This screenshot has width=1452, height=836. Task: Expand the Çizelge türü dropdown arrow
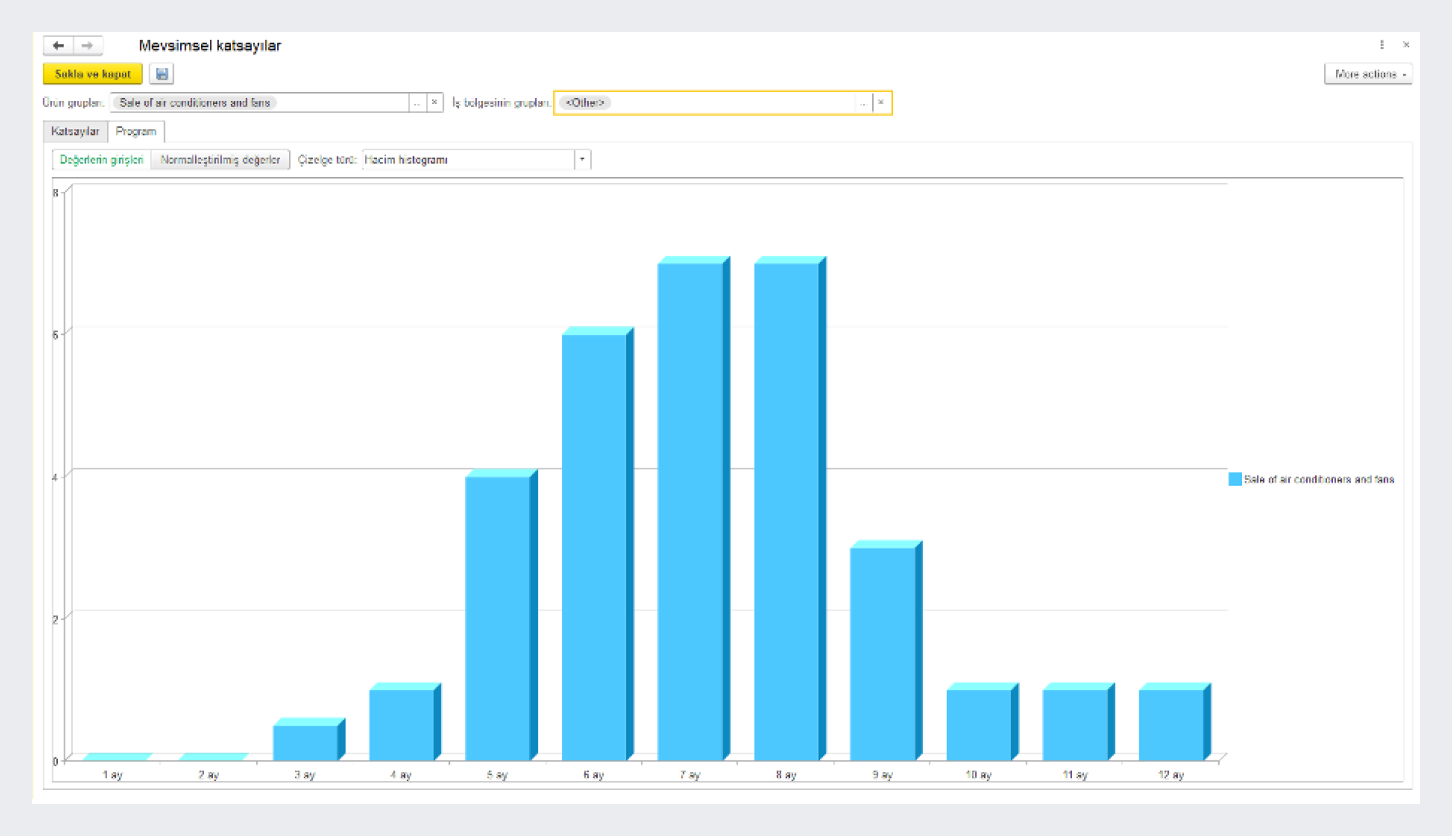click(582, 160)
